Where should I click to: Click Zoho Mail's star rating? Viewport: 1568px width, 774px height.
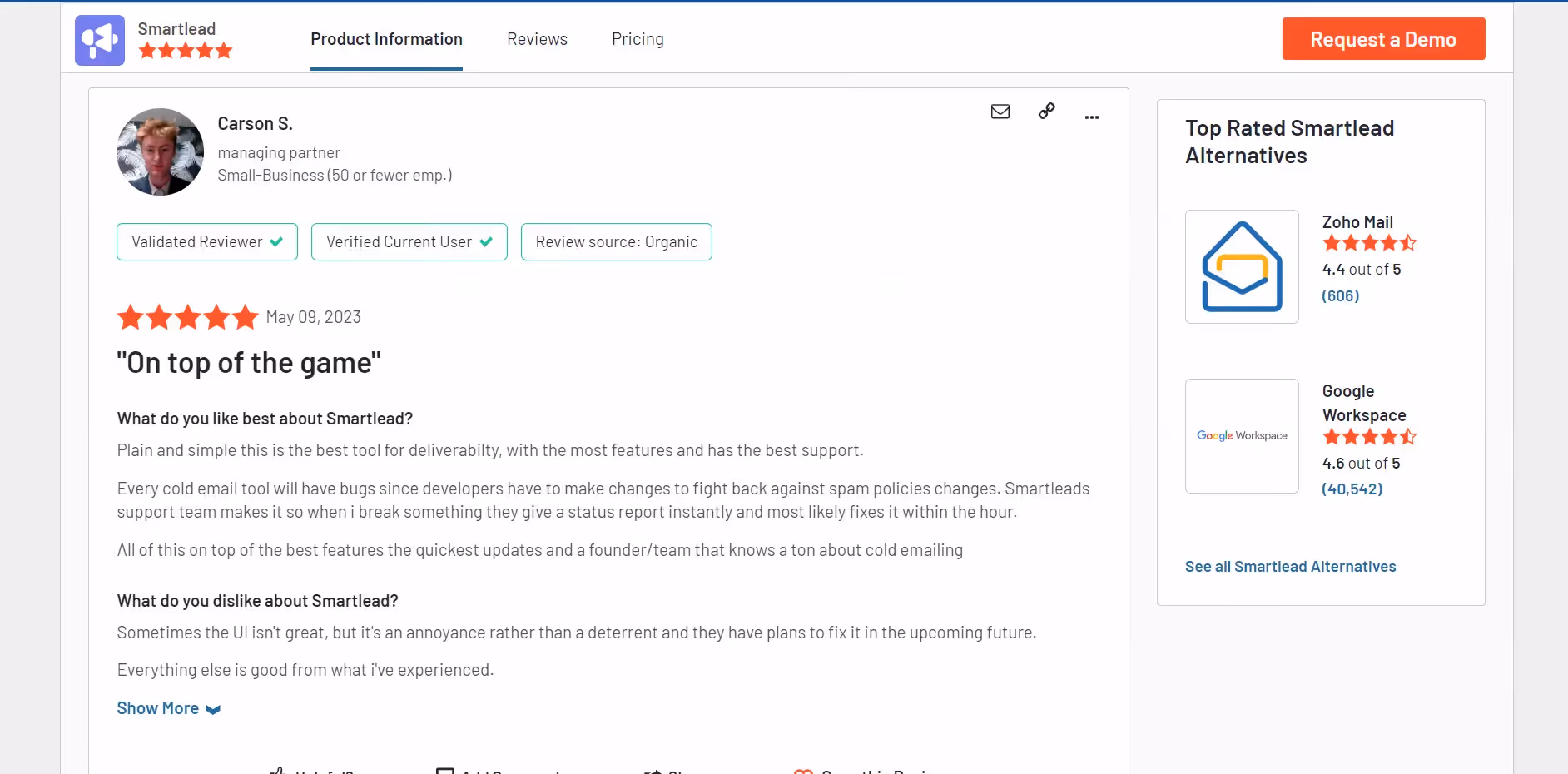(x=1370, y=243)
